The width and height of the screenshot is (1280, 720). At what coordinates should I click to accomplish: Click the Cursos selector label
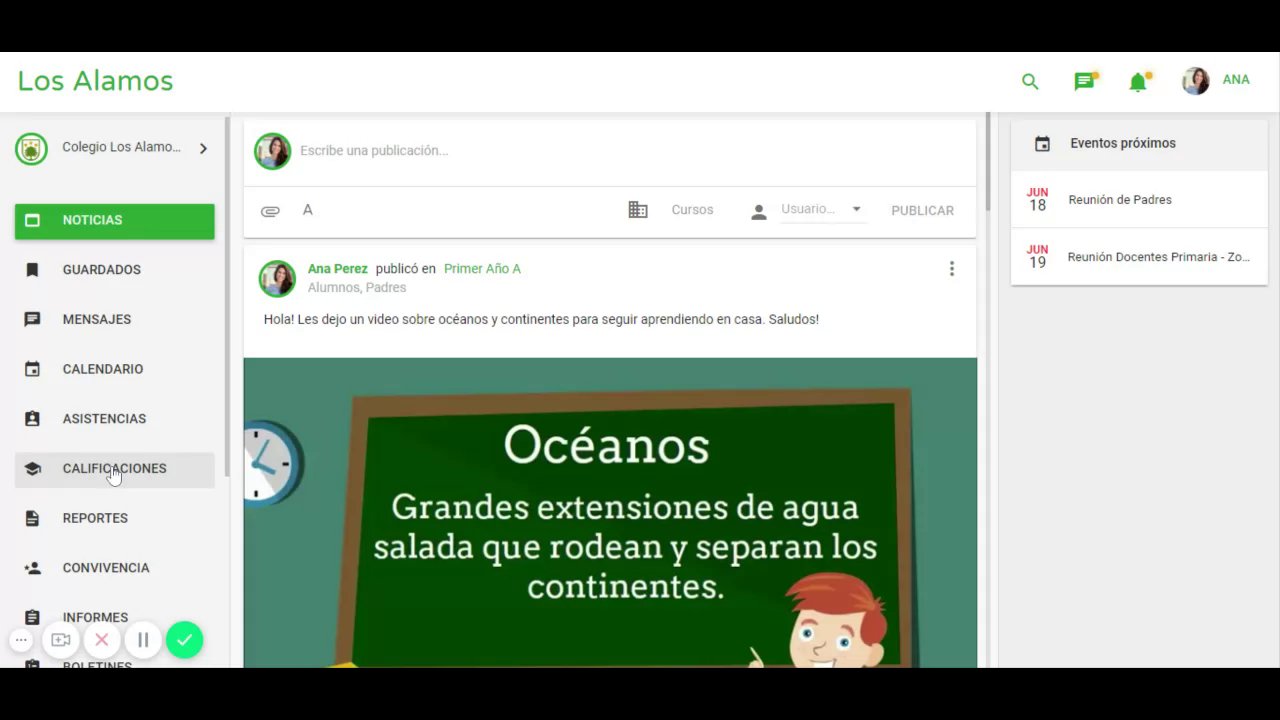coord(692,210)
